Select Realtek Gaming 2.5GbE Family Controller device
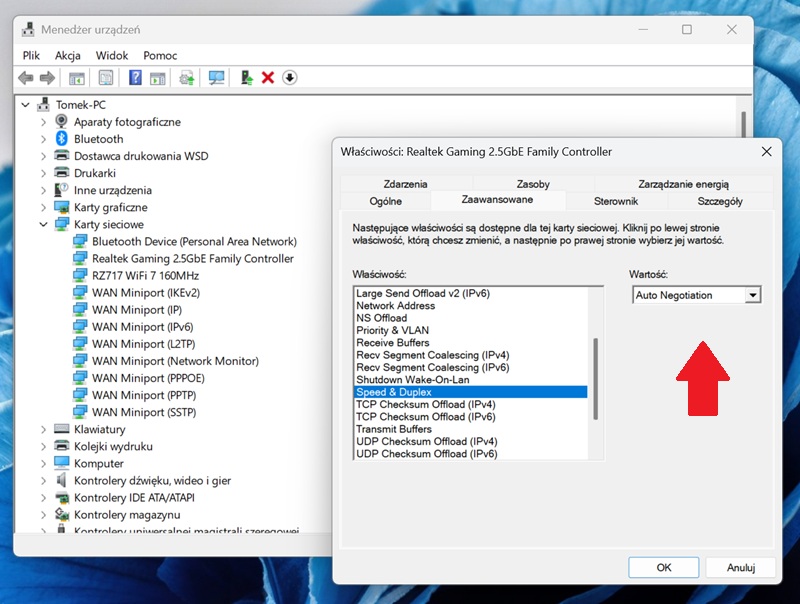 point(192,258)
